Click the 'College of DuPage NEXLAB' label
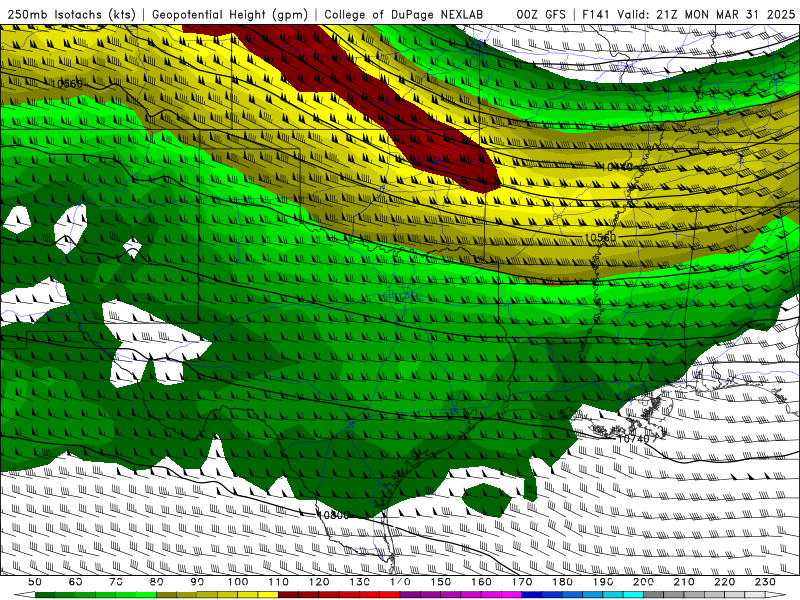Image resolution: width=800 pixels, height=600 pixels. click(404, 14)
